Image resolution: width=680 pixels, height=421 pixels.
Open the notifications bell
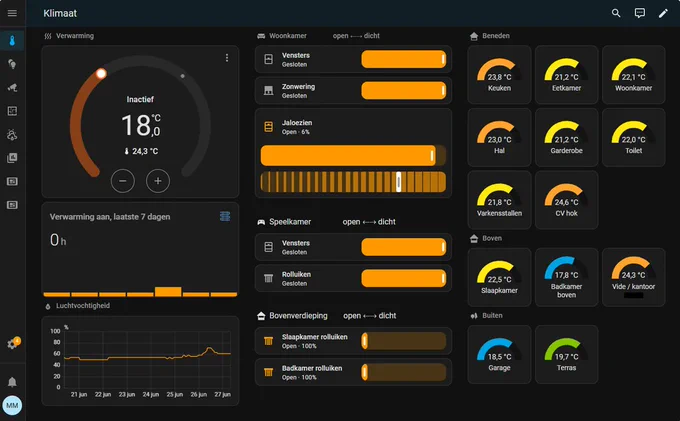(12, 382)
